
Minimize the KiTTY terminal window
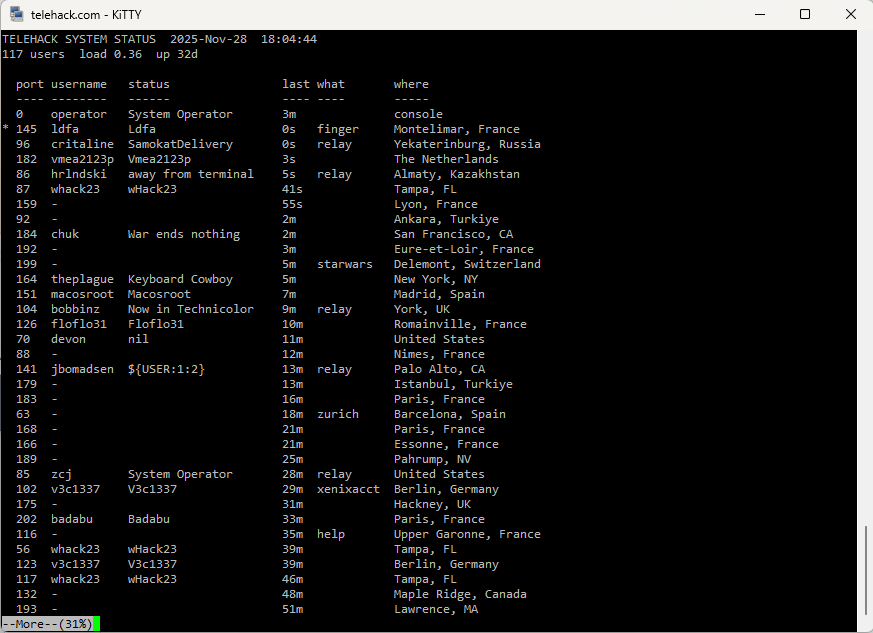point(759,15)
